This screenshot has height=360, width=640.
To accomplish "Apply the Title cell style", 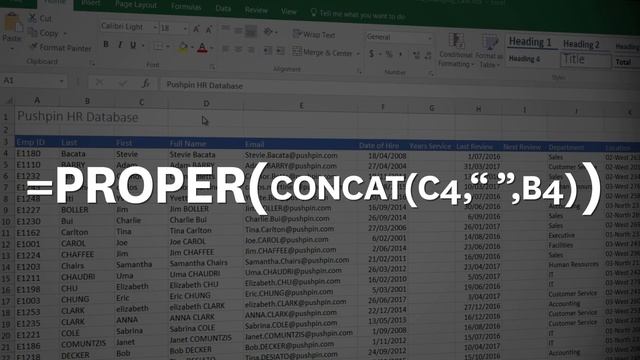I will (585, 60).
